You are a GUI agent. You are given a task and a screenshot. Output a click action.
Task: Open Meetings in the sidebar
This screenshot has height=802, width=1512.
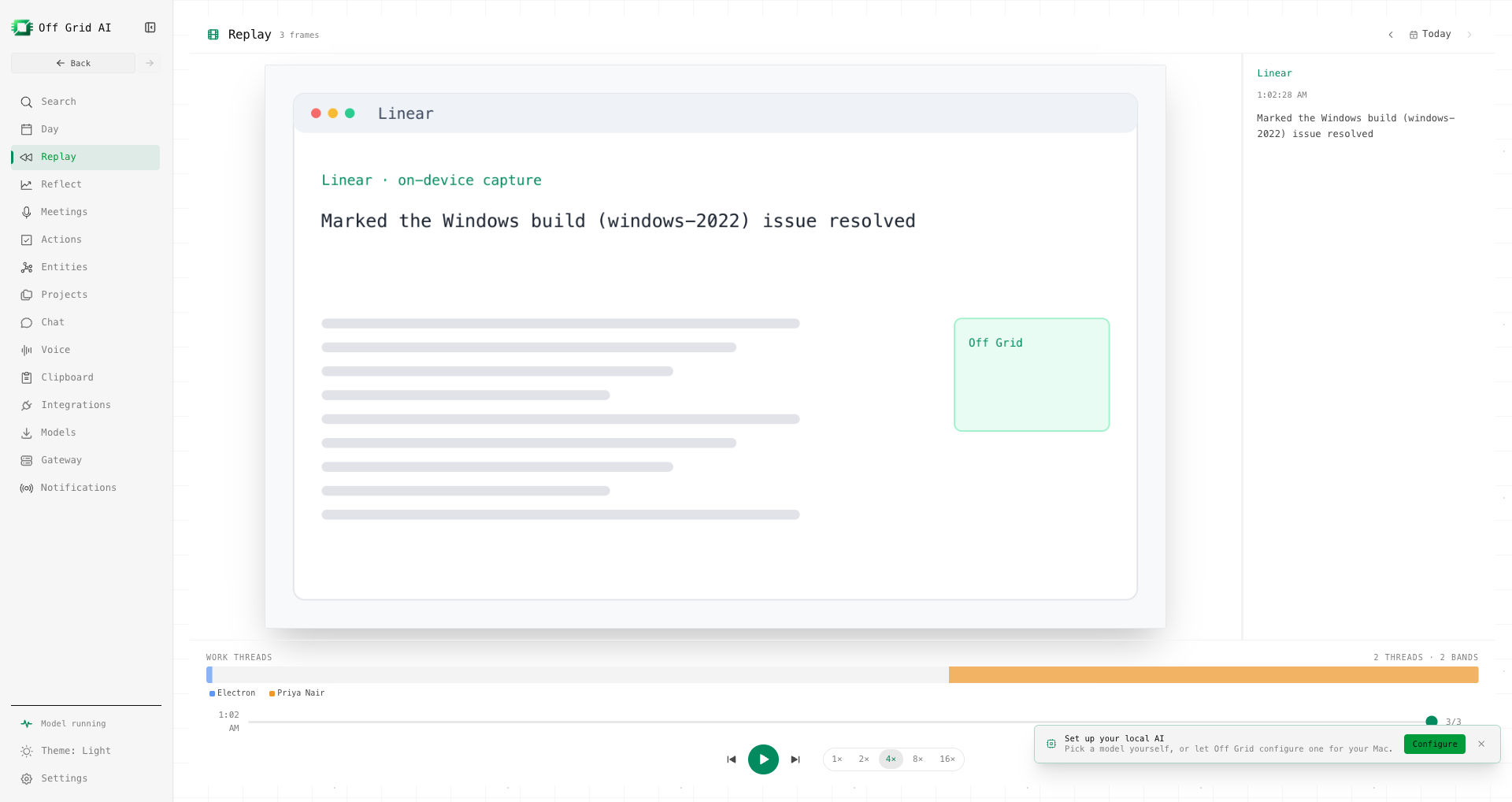[x=85, y=212]
